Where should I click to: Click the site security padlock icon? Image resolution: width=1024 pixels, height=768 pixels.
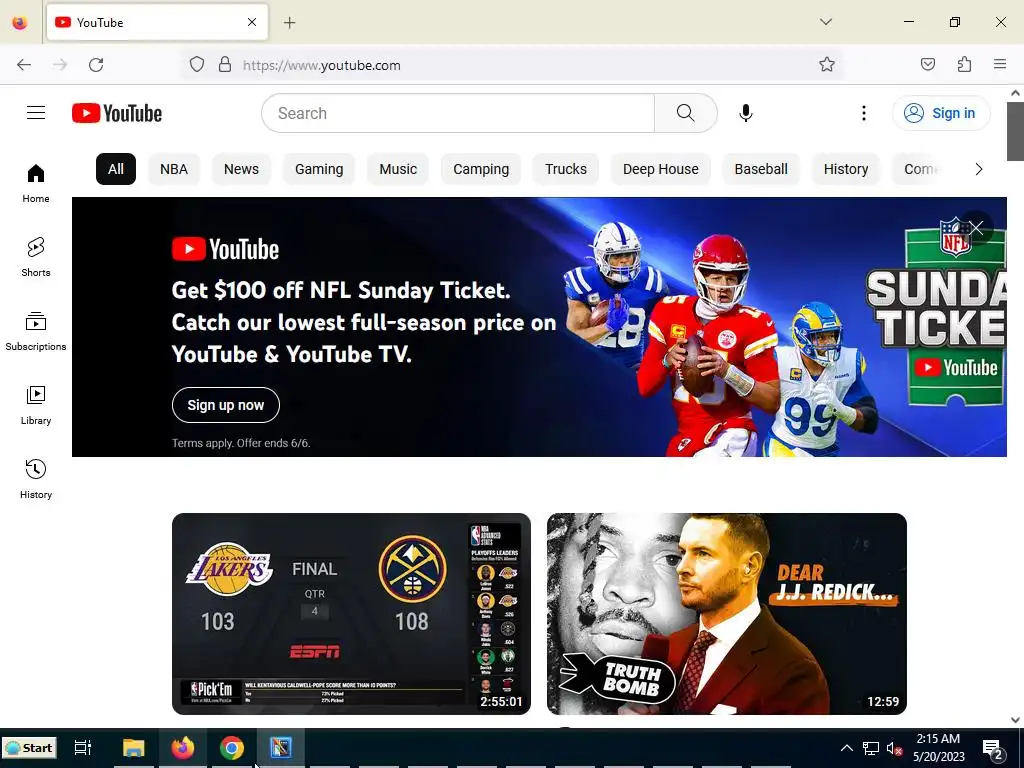click(225, 65)
